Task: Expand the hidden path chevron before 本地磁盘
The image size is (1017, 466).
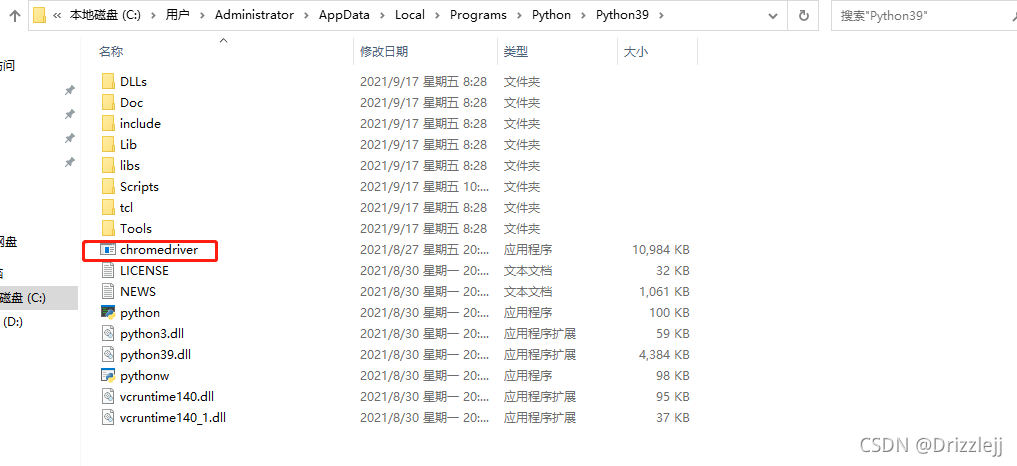Action: coord(57,15)
